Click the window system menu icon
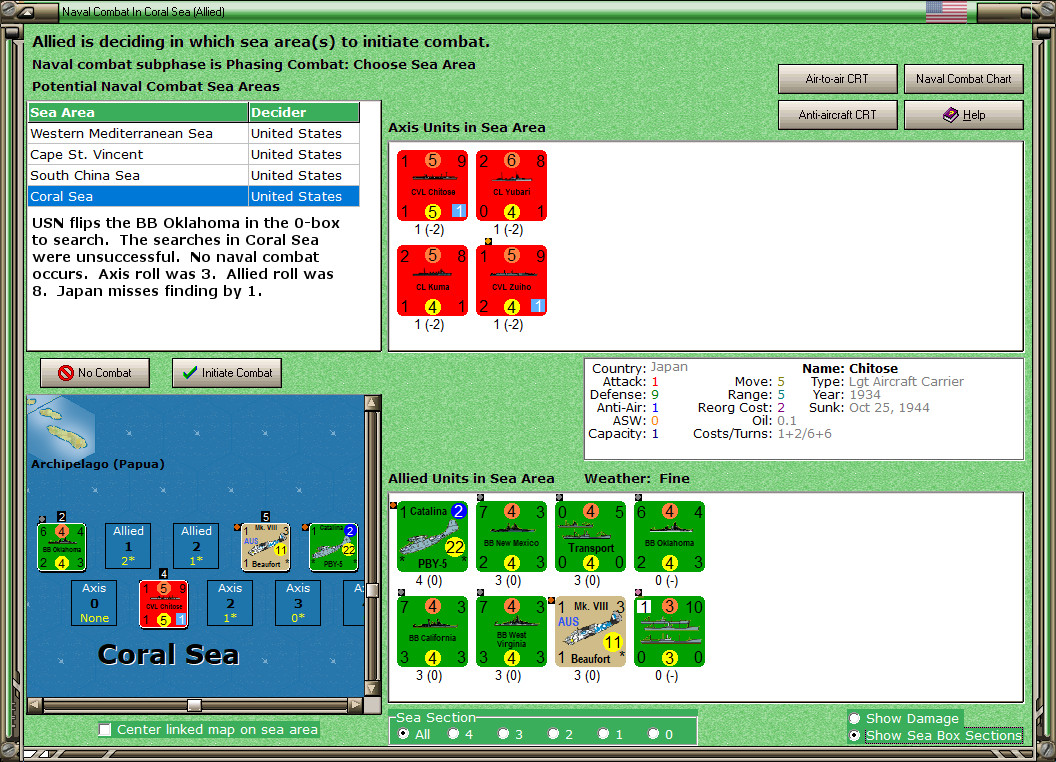1056x762 pixels. 27,11
